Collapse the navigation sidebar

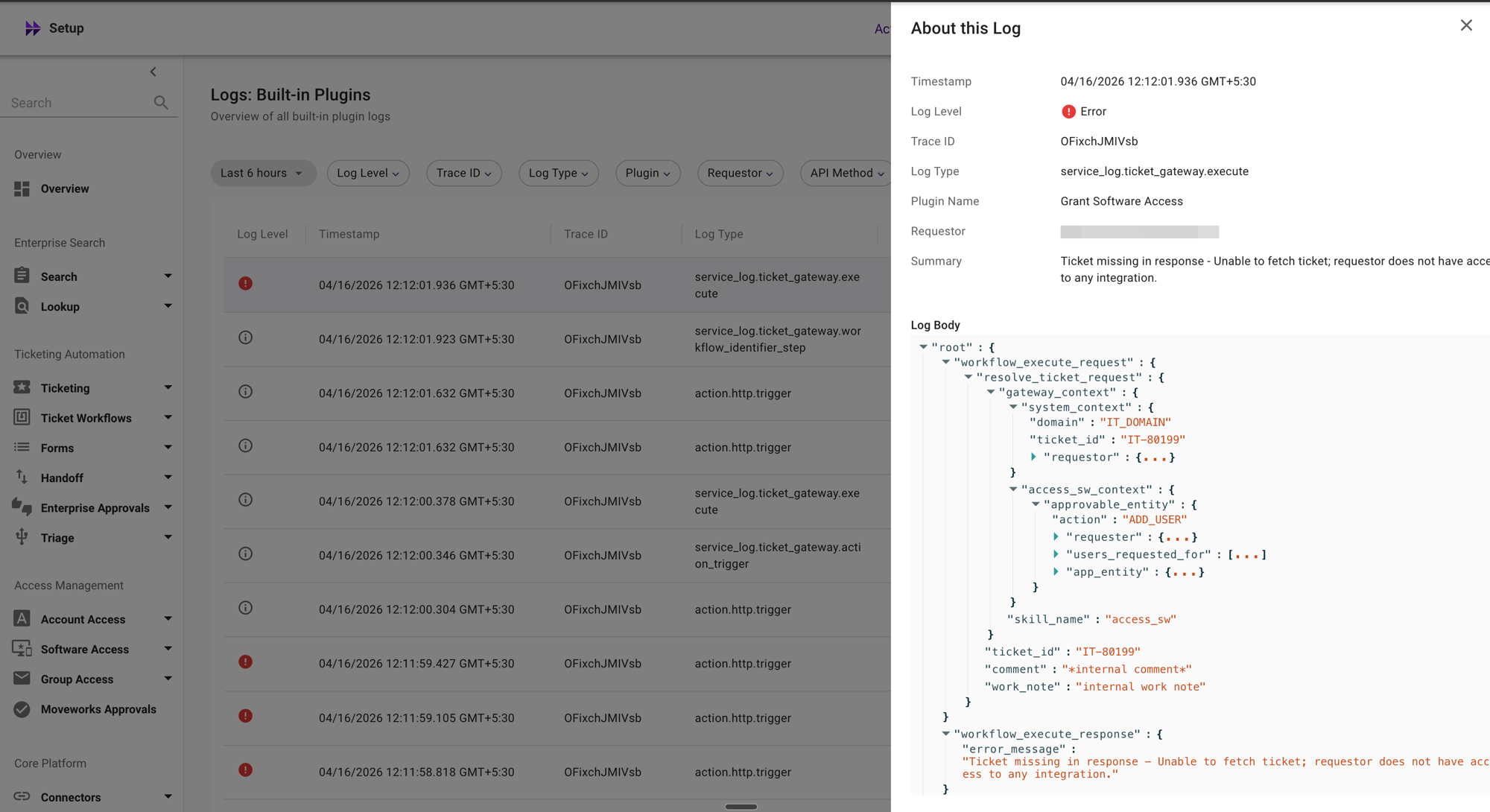(153, 72)
